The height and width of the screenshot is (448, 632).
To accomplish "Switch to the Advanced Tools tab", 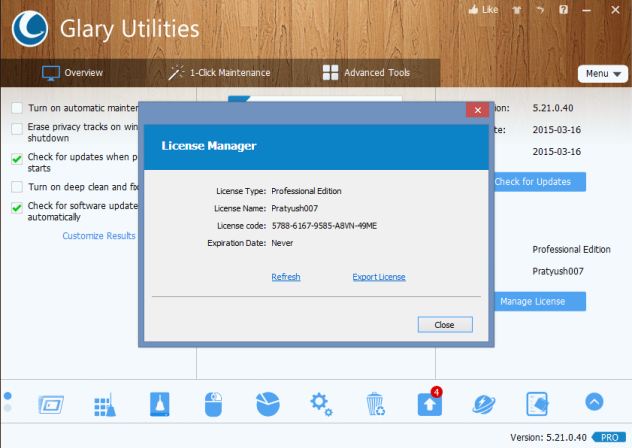I will [366, 73].
